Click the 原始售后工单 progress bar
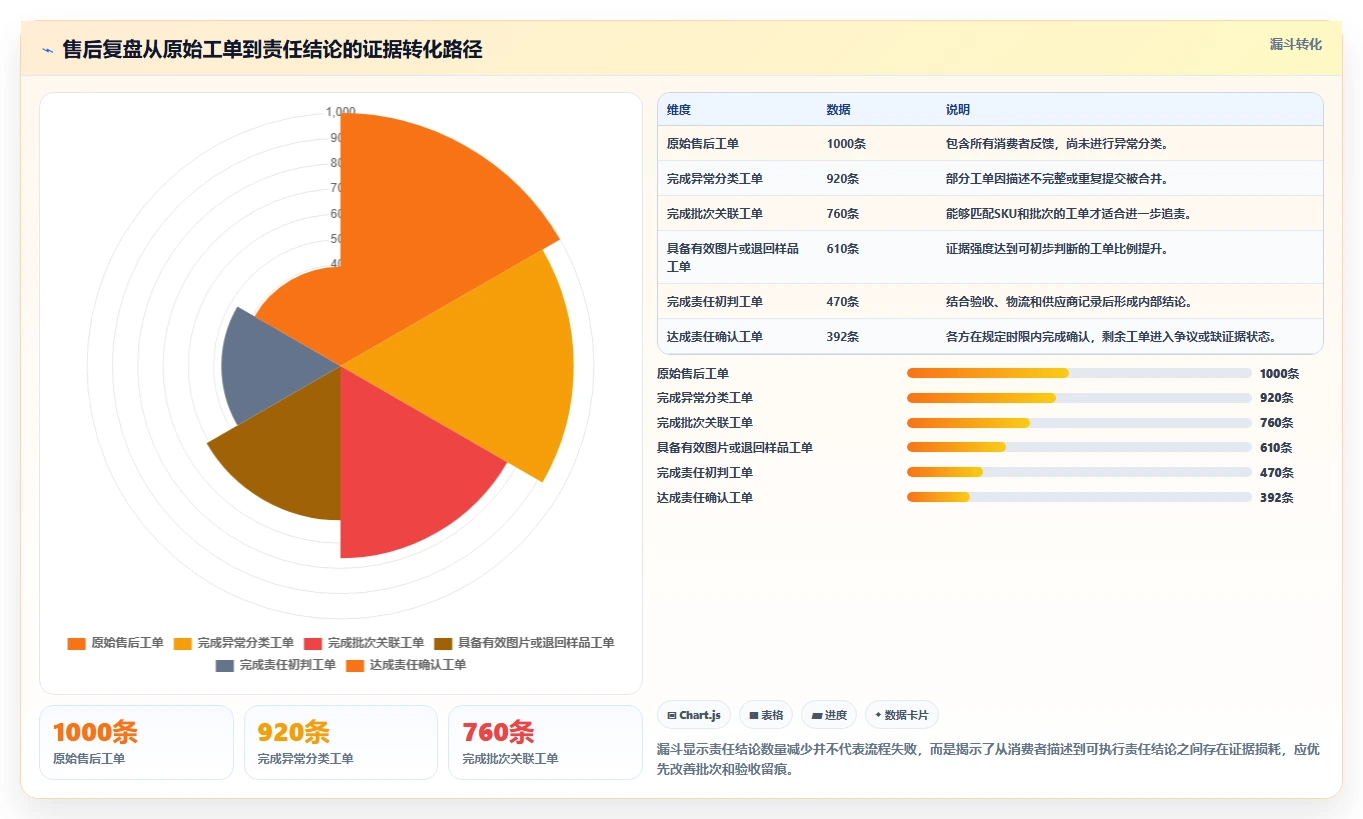Image resolution: width=1363 pixels, height=819 pixels. pyautogui.click(x=1079, y=373)
